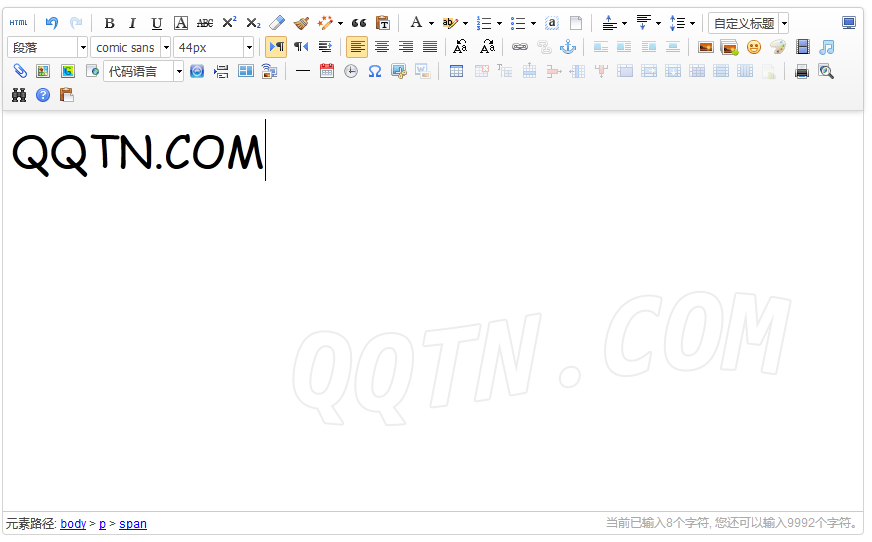Image resolution: width=872 pixels, height=542 pixels.
Task: Open the 代码语言 code language menu
Action: pyautogui.click(x=144, y=71)
